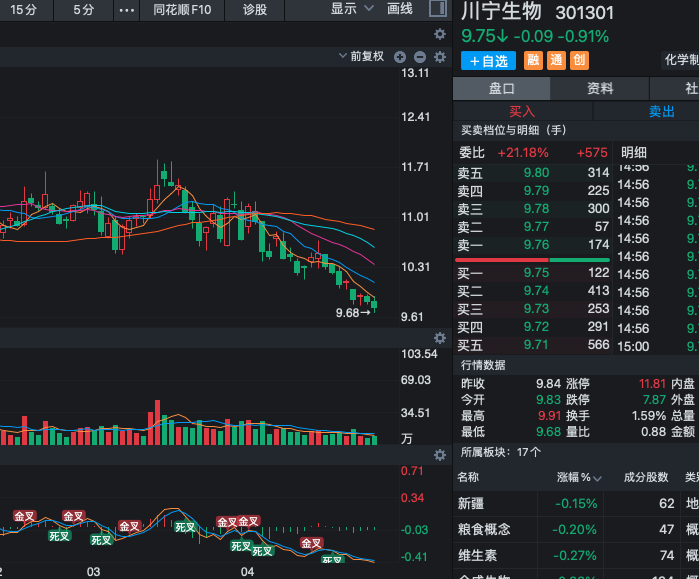The height and width of the screenshot is (579, 699).
Task: Click the 跌停 price 7.87
Action: click(654, 400)
